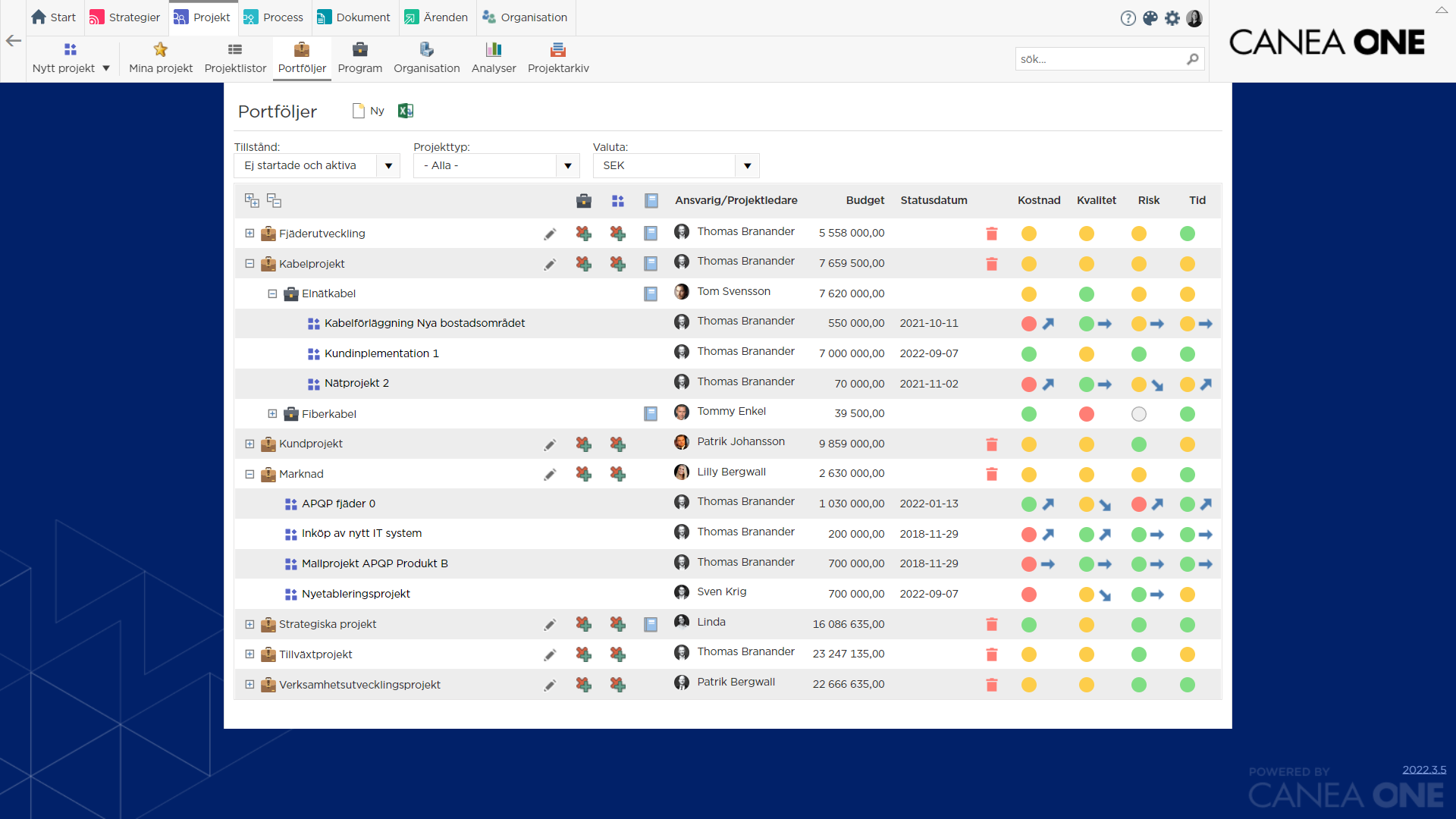Expand the Strategiska projekt portfolio
The image size is (1456, 819).
pos(249,625)
